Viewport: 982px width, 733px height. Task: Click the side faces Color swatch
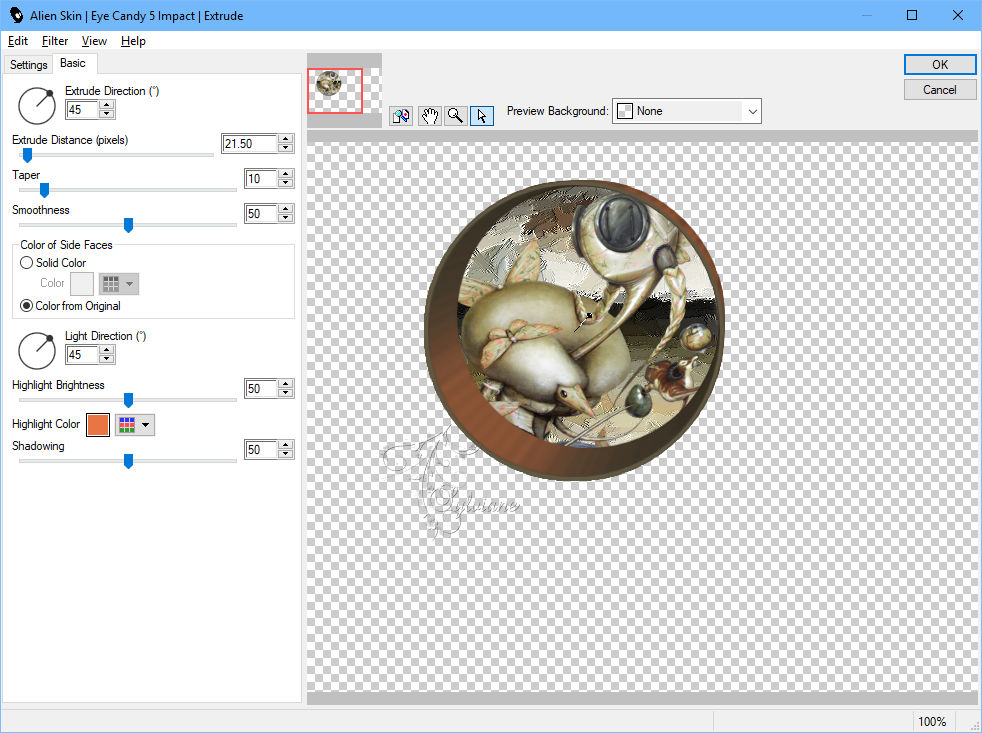[82, 284]
